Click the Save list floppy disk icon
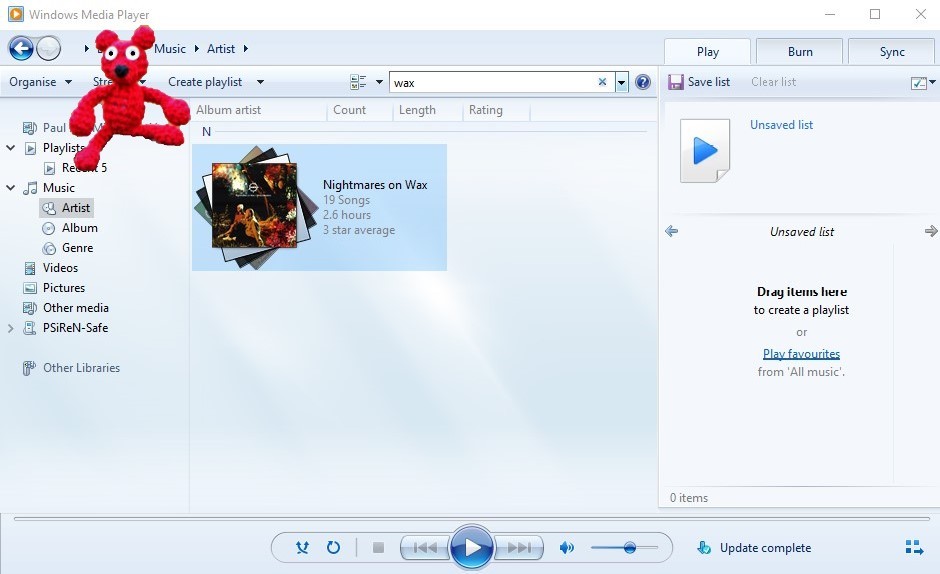Screen dimensions: 940x574 coord(676,82)
